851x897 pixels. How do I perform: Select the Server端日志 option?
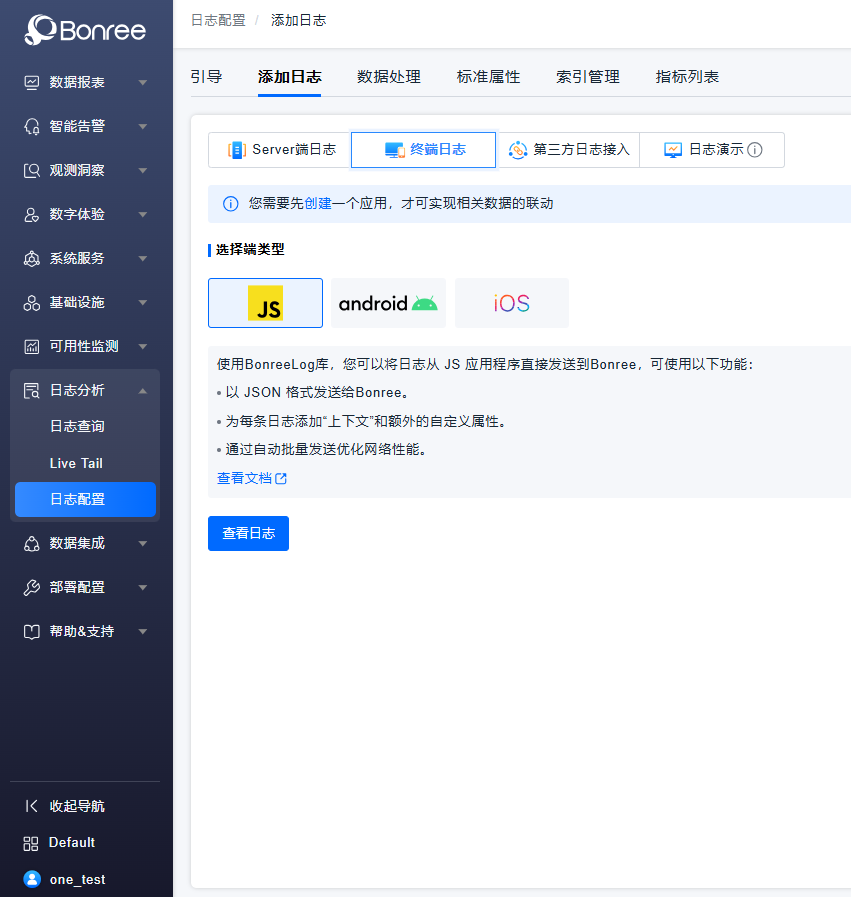click(x=280, y=150)
